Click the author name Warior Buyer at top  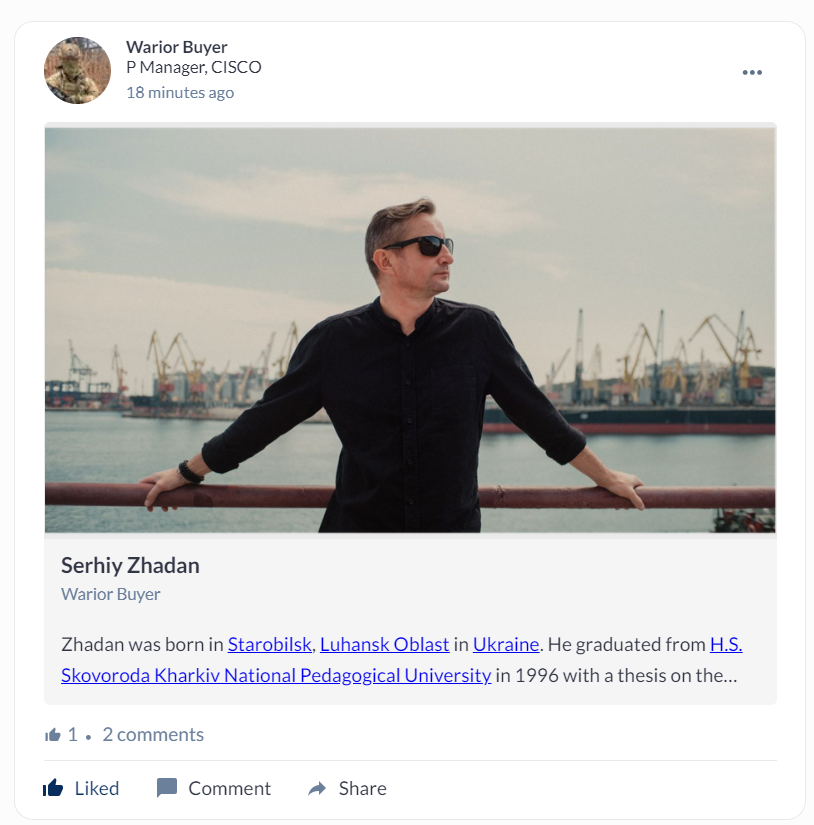[x=177, y=47]
